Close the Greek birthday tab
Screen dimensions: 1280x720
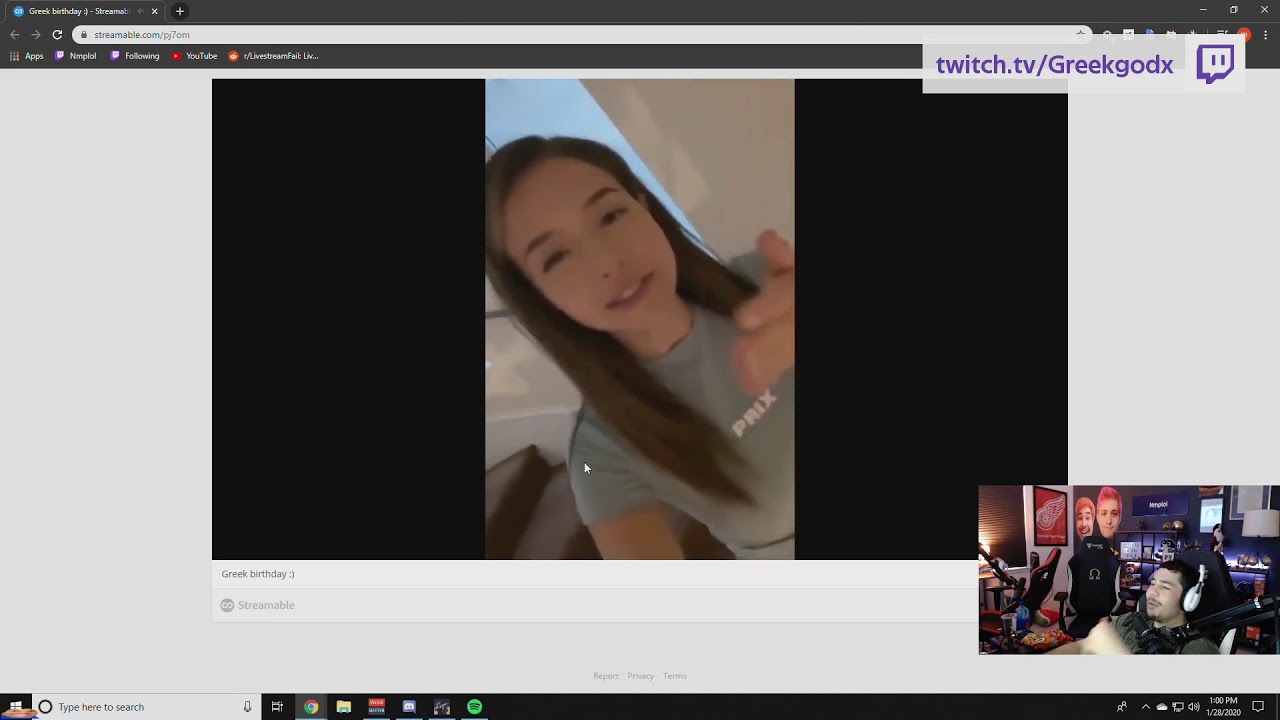point(155,11)
